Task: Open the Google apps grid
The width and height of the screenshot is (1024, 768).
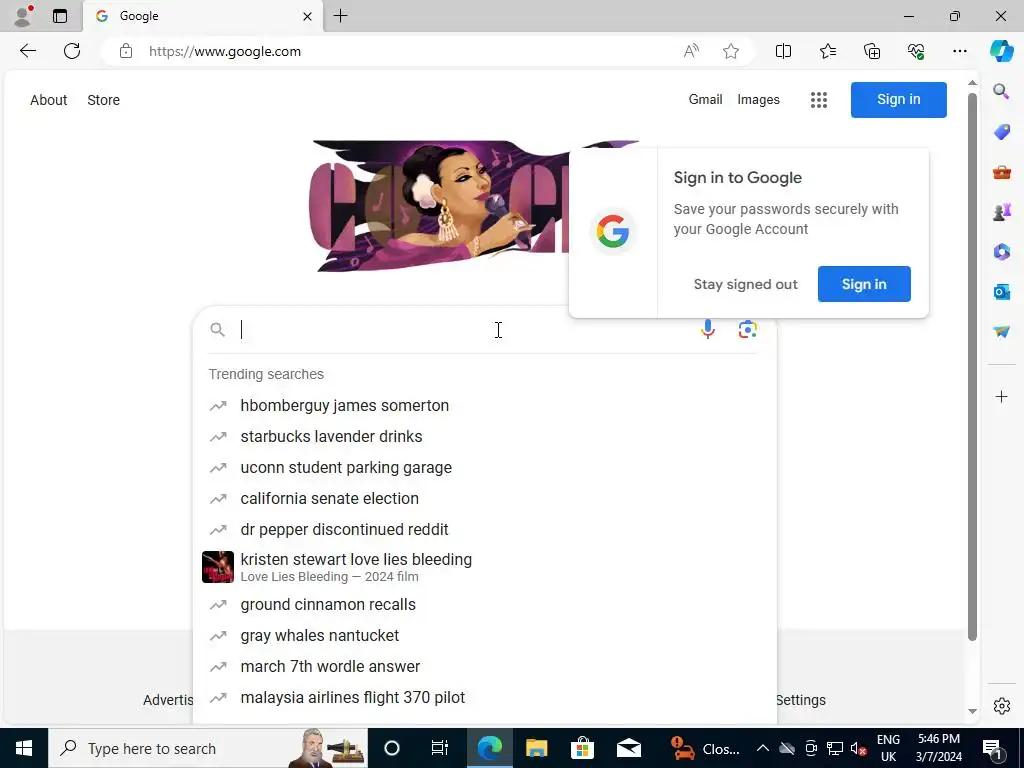Action: point(819,100)
